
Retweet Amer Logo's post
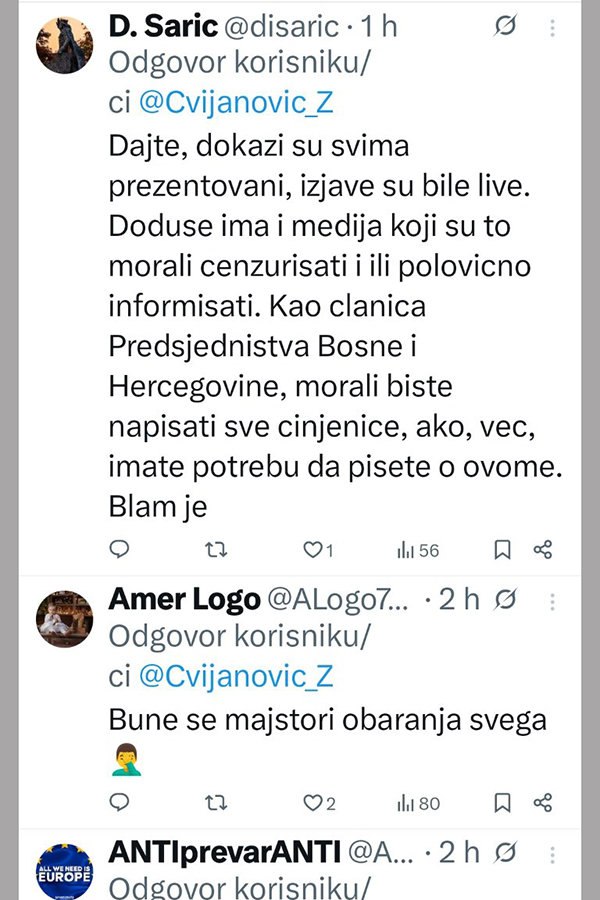click(x=215, y=802)
